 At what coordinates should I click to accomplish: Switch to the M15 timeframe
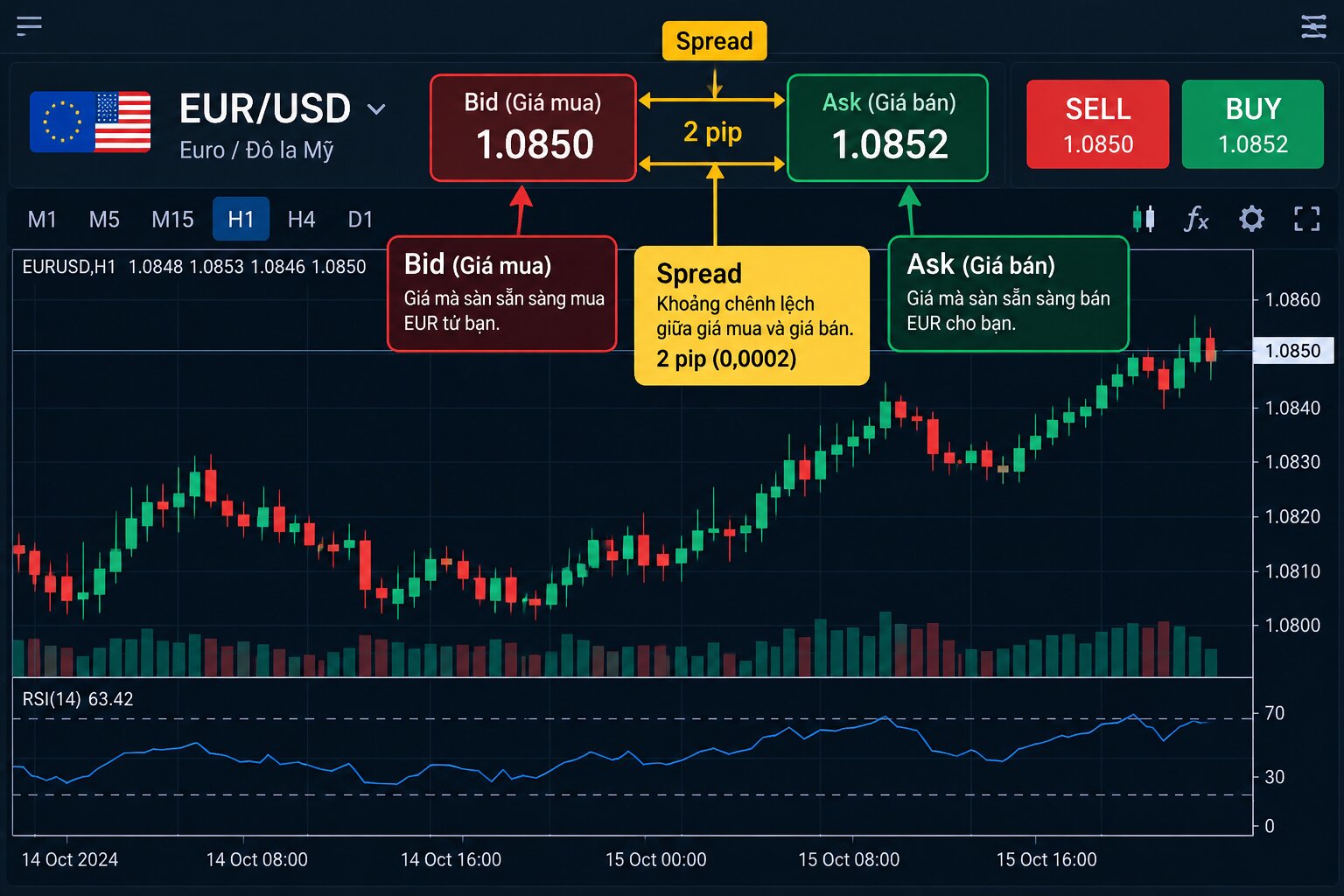tap(172, 219)
